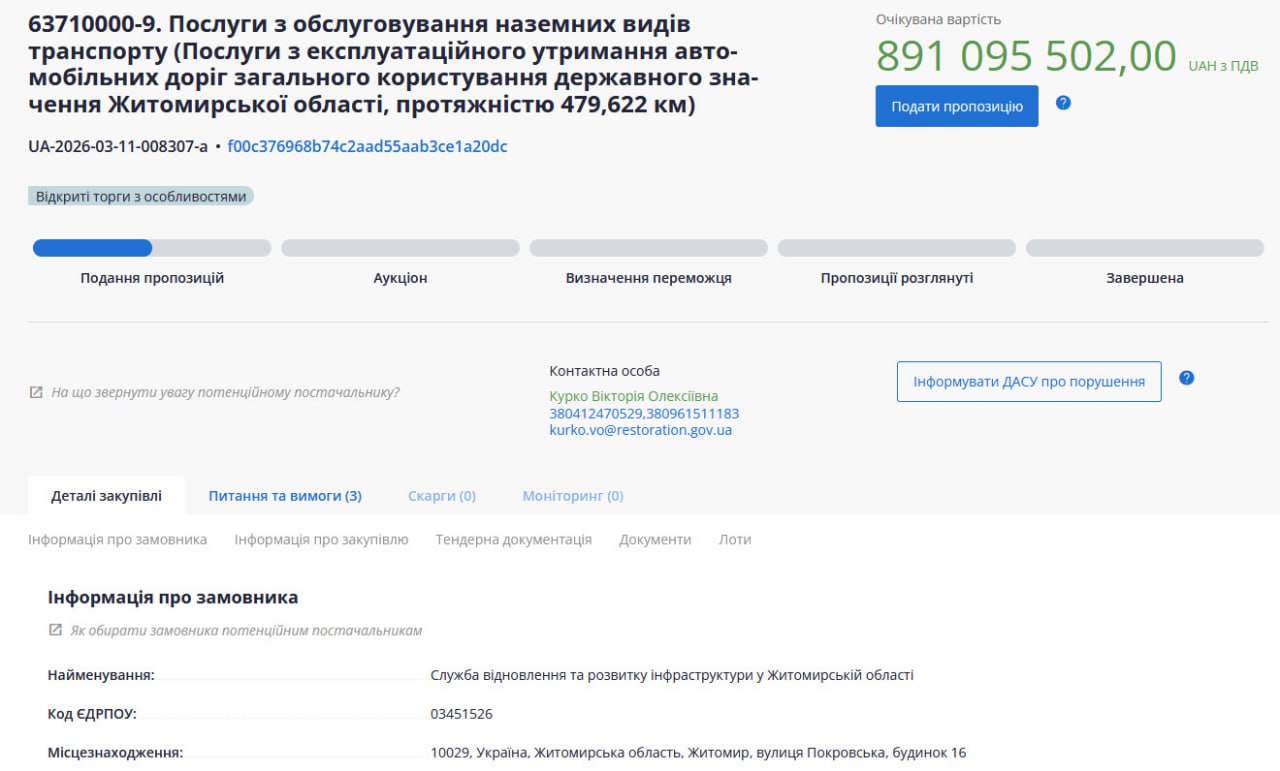The image size is (1280, 771).
Task: Switch to Питання та вимоги (3) tab
Action: point(285,496)
